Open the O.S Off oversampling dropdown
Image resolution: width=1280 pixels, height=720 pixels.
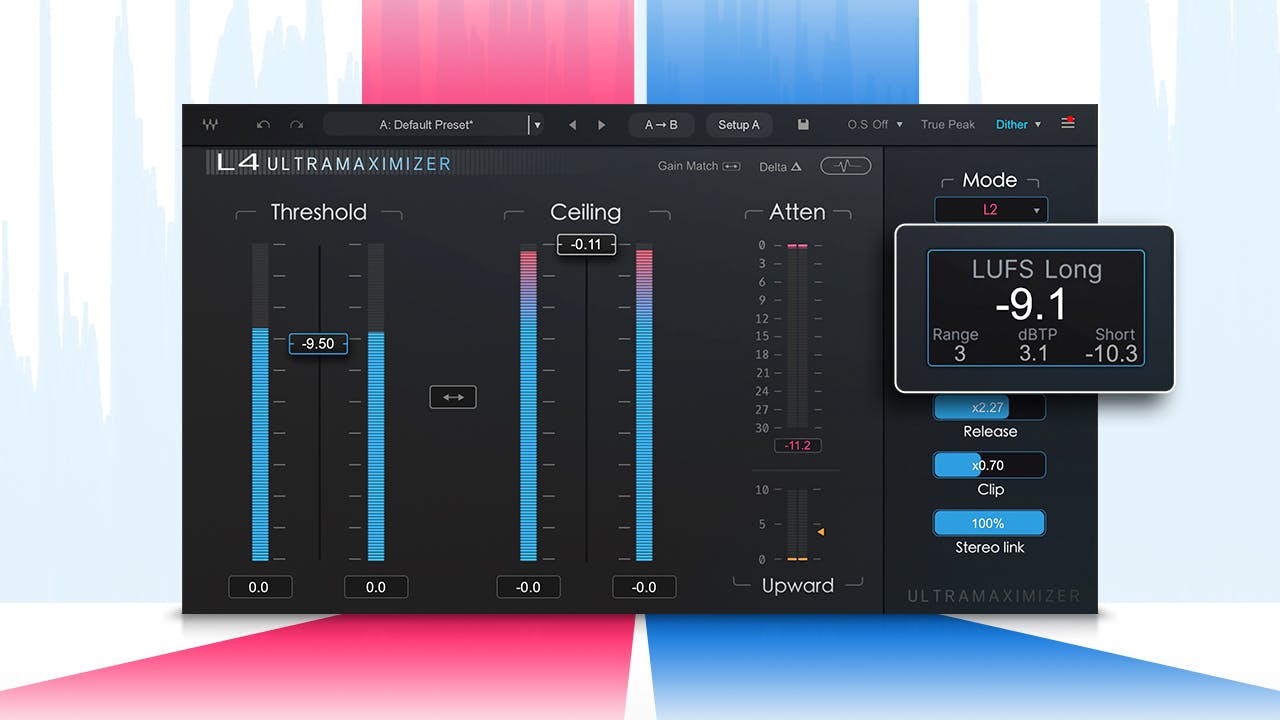(x=872, y=124)
